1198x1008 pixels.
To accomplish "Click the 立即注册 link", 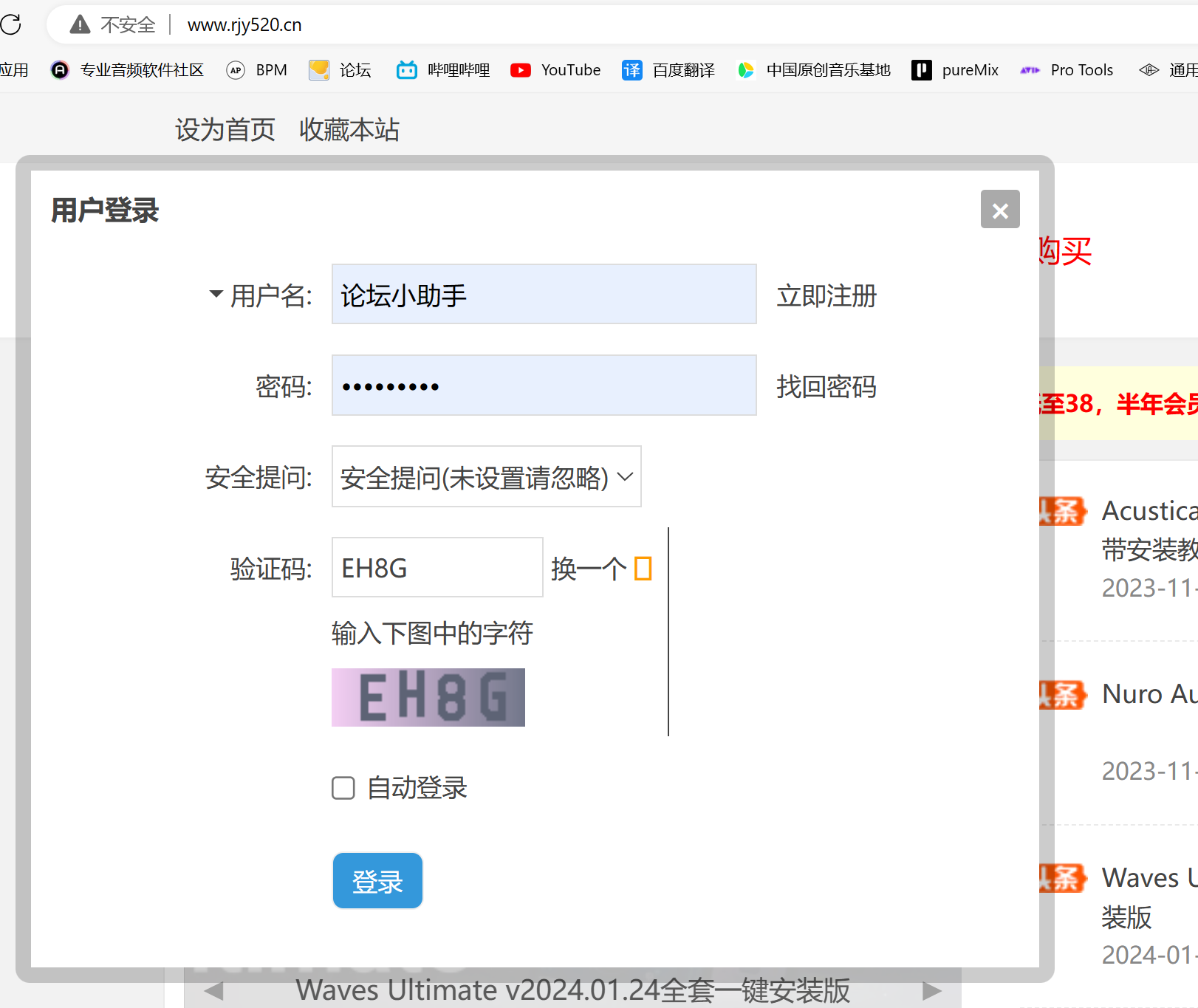I will point(826,296).
